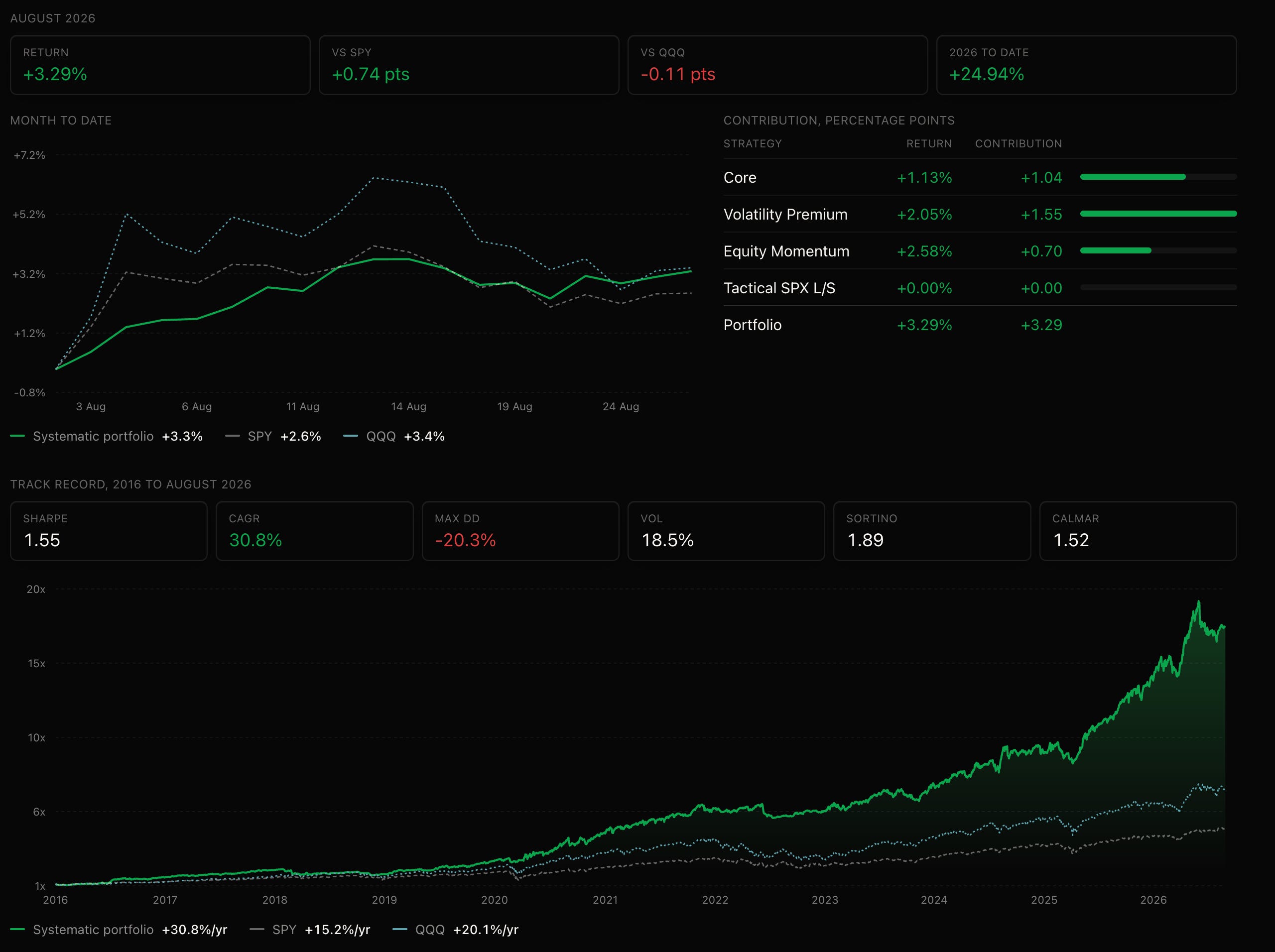The height and width of the screenshot is (952, 1275).
Task: Click the TRACK RECORD, 2016 TO AUGUST 2026 heading
Action: (131, 484)
